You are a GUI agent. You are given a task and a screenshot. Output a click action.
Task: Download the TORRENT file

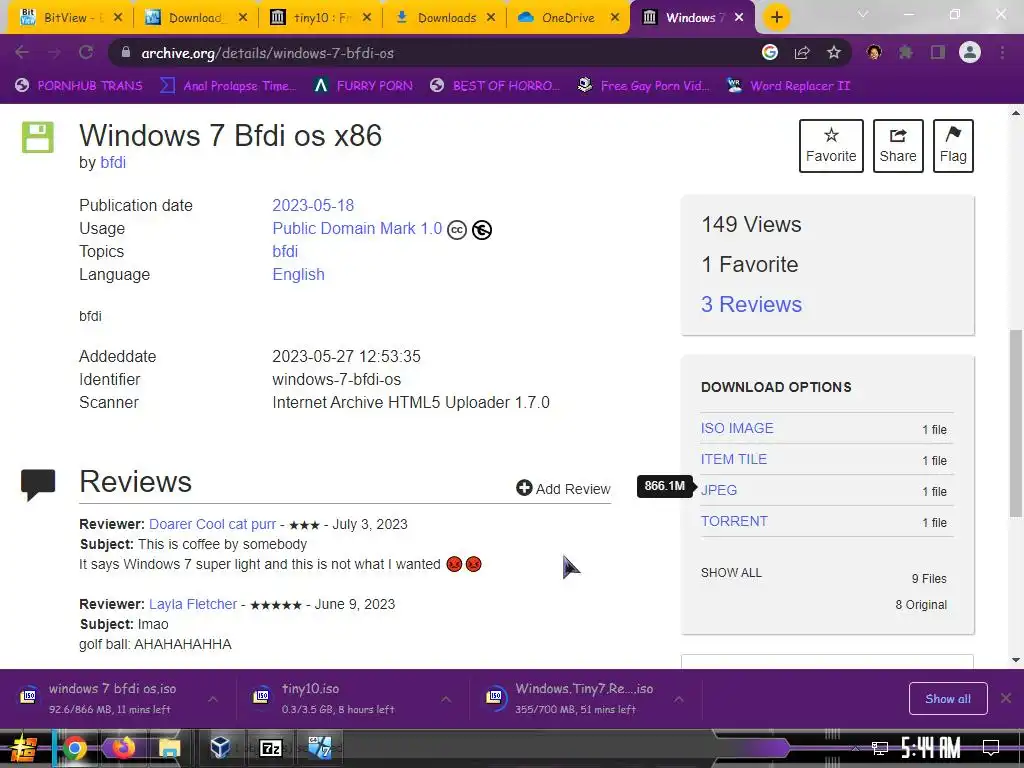click(734, 521)
